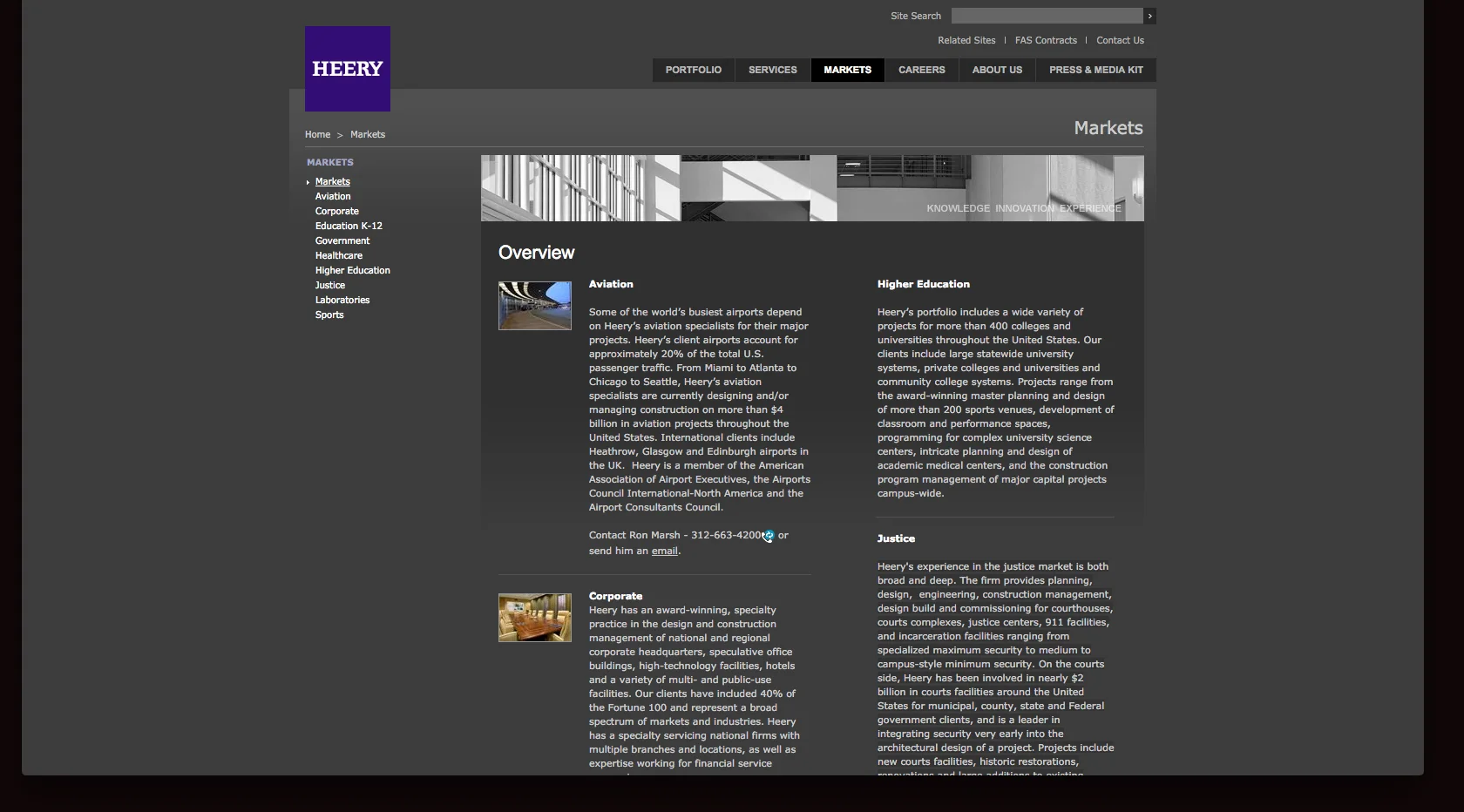Click the airport terminal thumbnail
This screenshot has width=1464, height=812.
pyautogui.click(x=533, y=306)
